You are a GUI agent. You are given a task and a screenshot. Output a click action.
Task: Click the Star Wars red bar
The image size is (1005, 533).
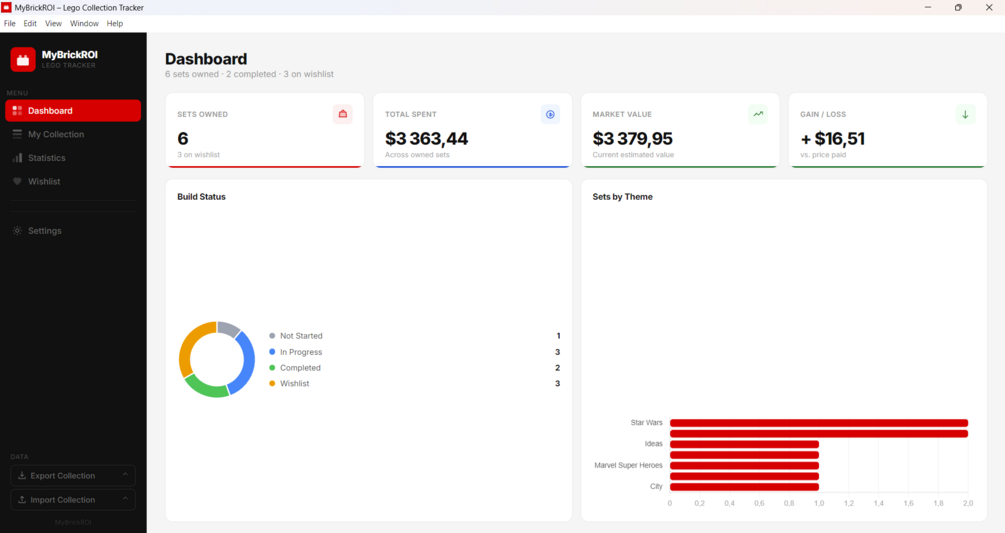point(818,423)
